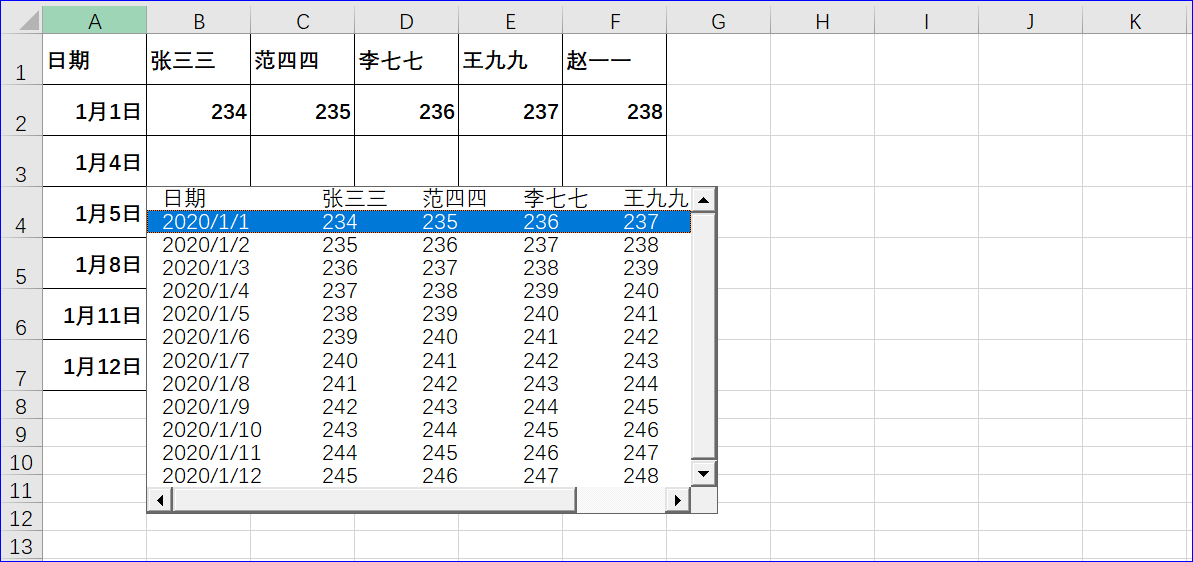
Task: Select column K header
Action: [1134, 22]
